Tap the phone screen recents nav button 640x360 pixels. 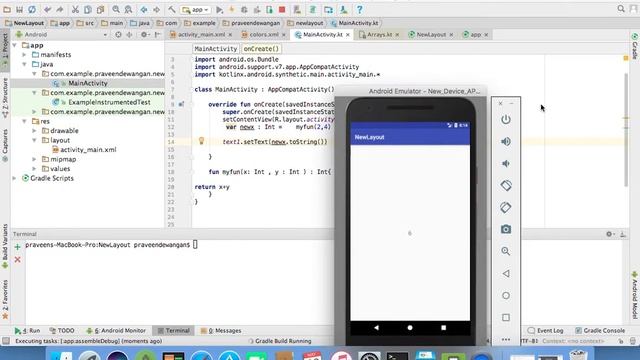pyautogui.click(x=444, y=328)
